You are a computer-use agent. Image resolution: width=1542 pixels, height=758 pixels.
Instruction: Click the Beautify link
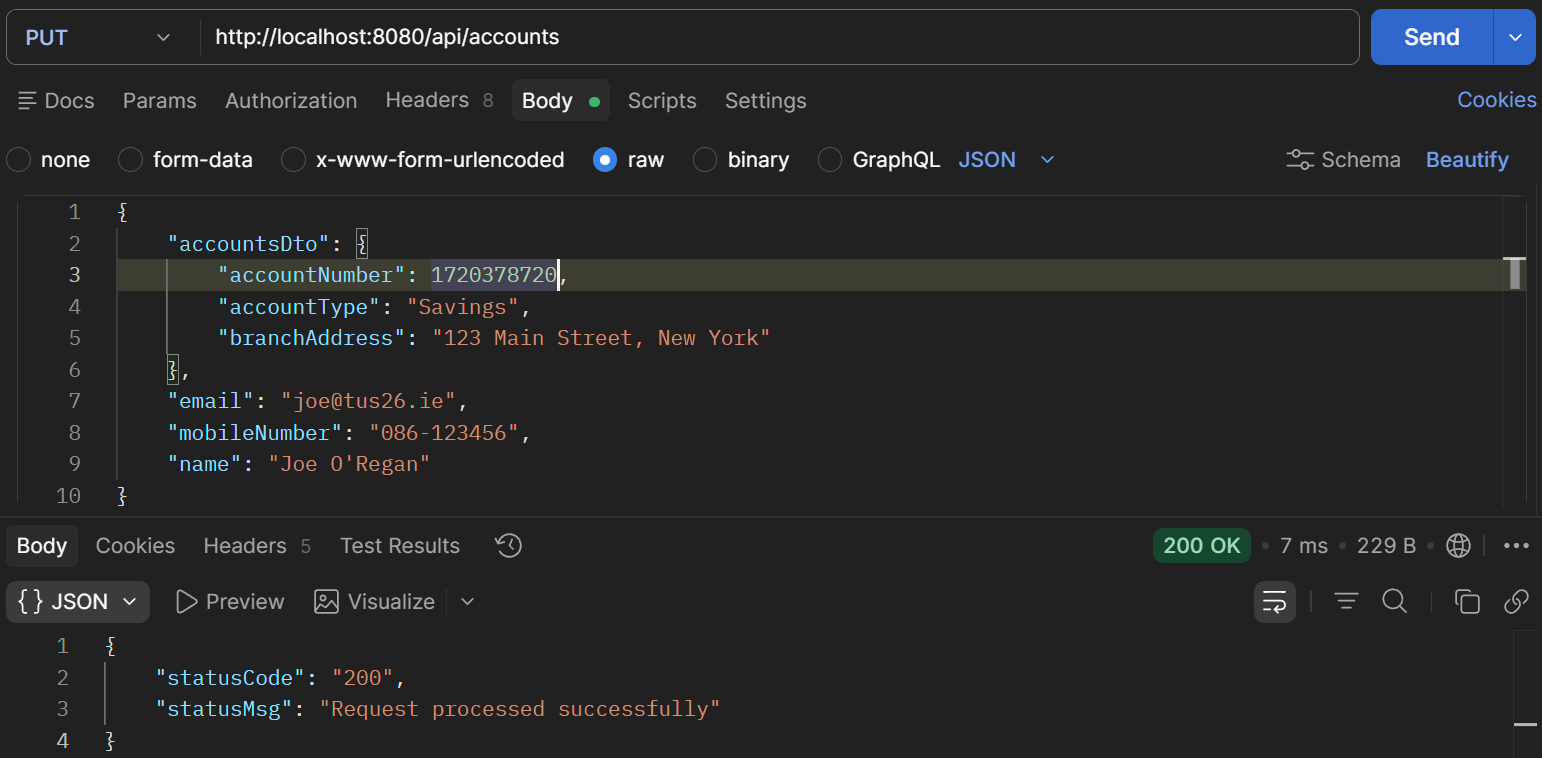click(x=1467, y=160)
